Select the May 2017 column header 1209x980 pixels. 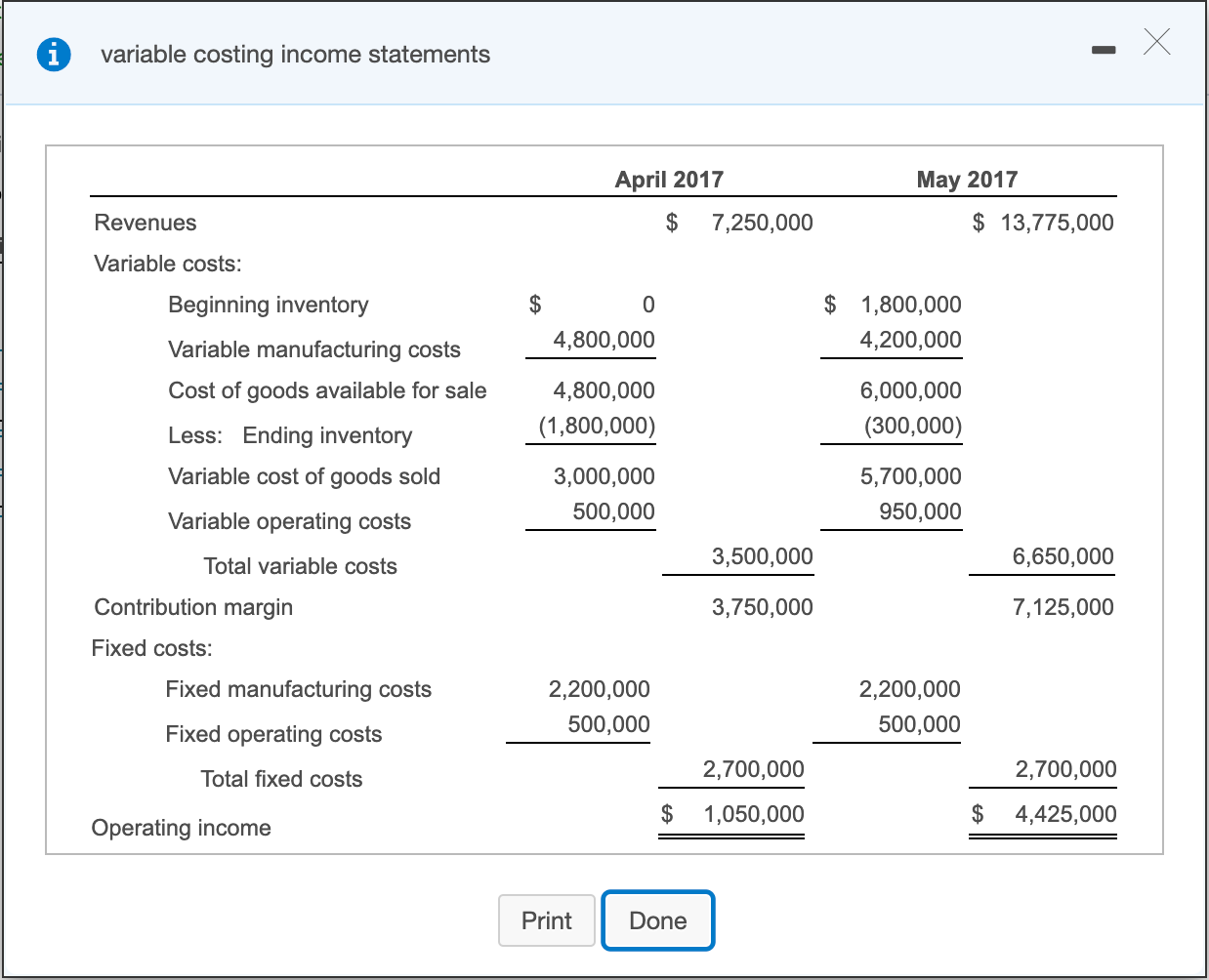point(967,180)
